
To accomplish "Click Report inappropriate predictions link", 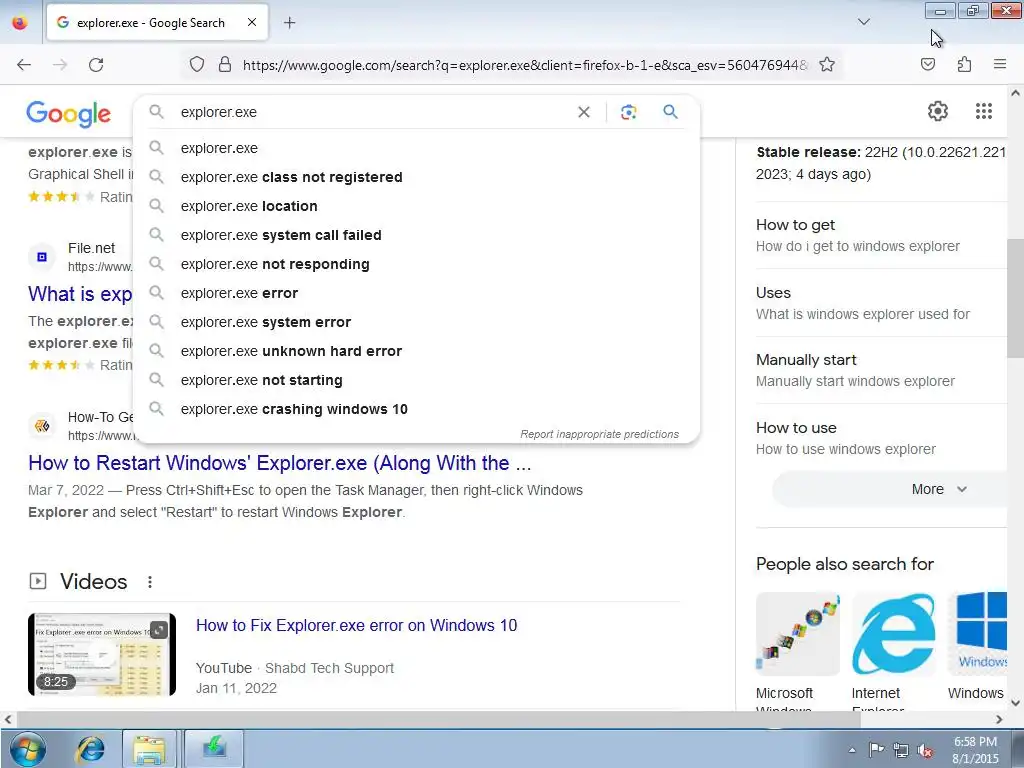I will tap(600, 434).
